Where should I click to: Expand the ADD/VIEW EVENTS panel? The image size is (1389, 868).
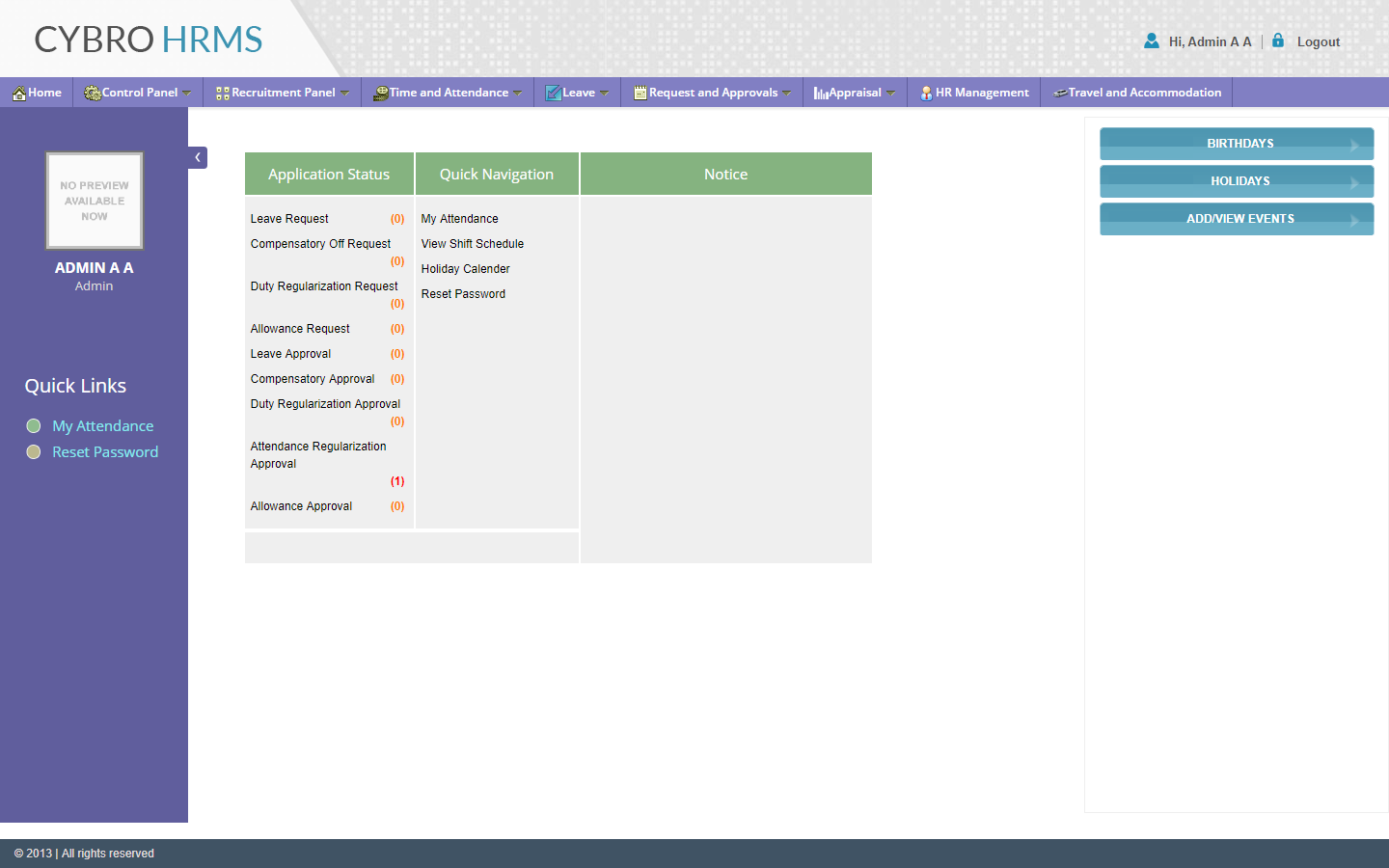1237,219
